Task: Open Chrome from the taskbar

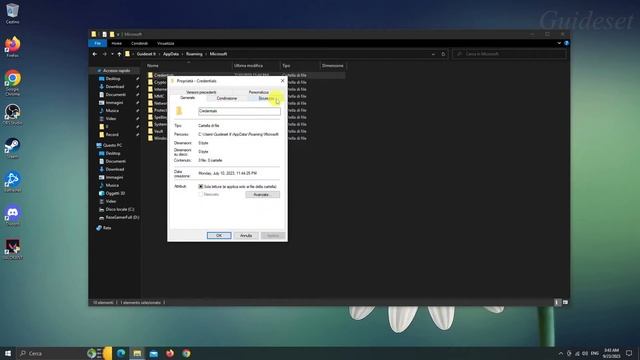Action: click(x=186, y=353)
